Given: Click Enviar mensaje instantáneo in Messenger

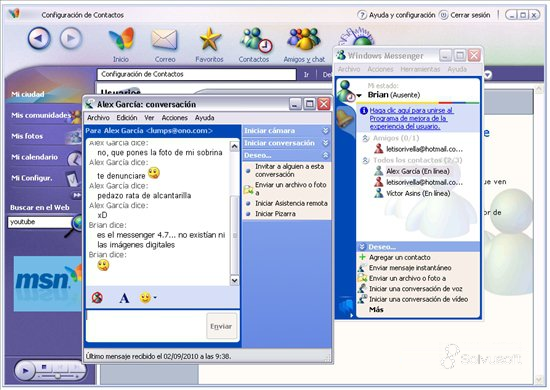Looking at the screenshot, I should 410,268.
